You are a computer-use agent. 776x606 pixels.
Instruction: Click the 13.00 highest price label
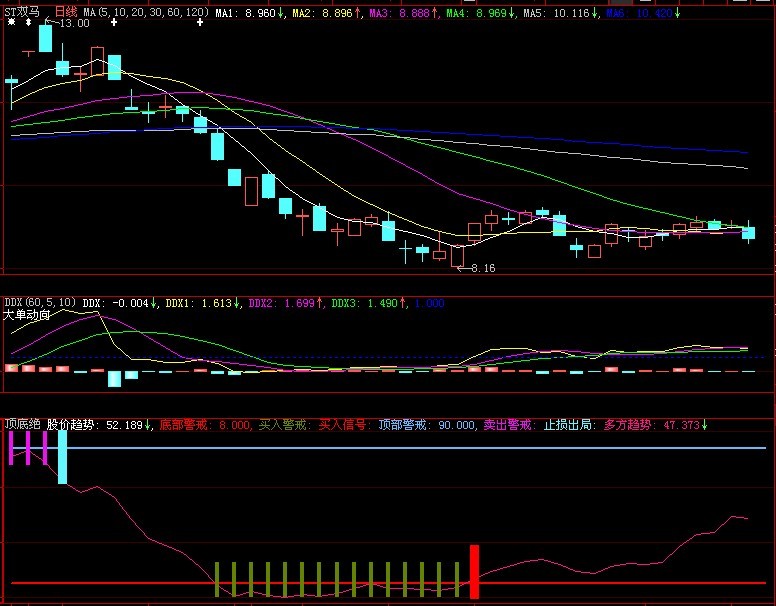[x=72, y=23]
